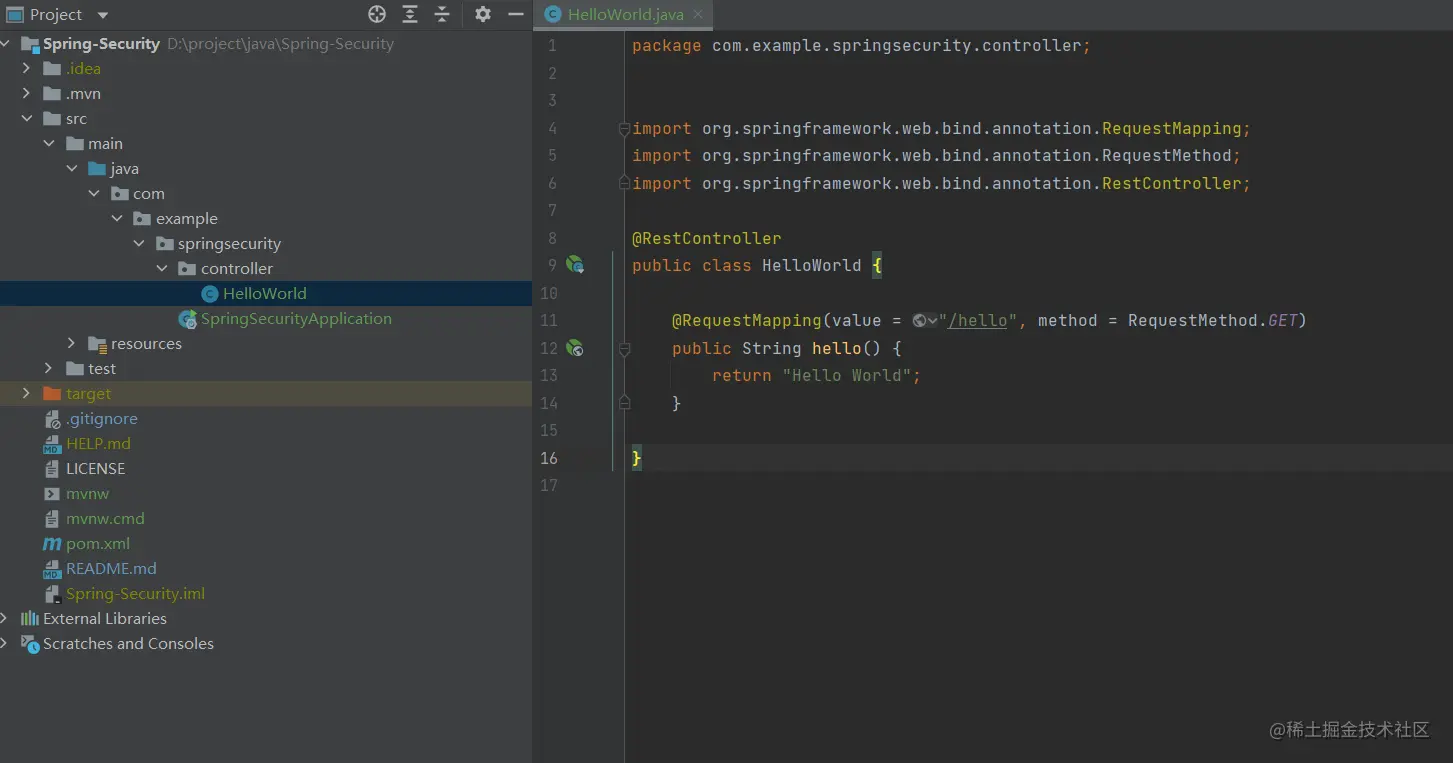
Task: Click the HelloWorld class name on line 9
Action: [x=812, y=266]
